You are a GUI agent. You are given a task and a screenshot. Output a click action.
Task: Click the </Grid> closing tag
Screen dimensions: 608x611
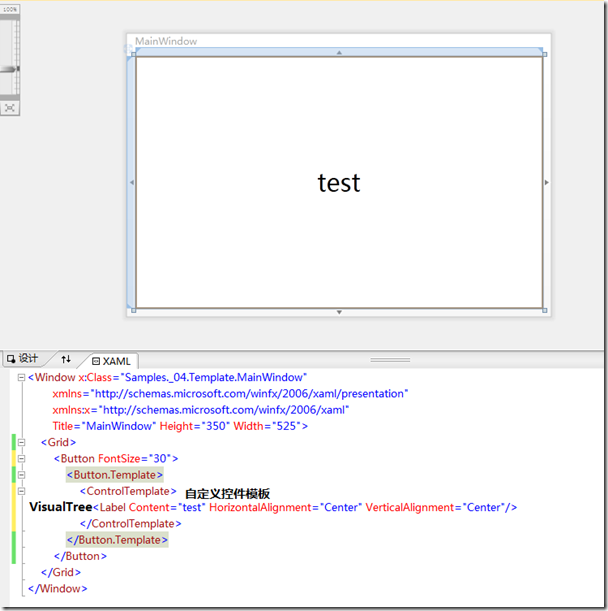click(61, 572)
